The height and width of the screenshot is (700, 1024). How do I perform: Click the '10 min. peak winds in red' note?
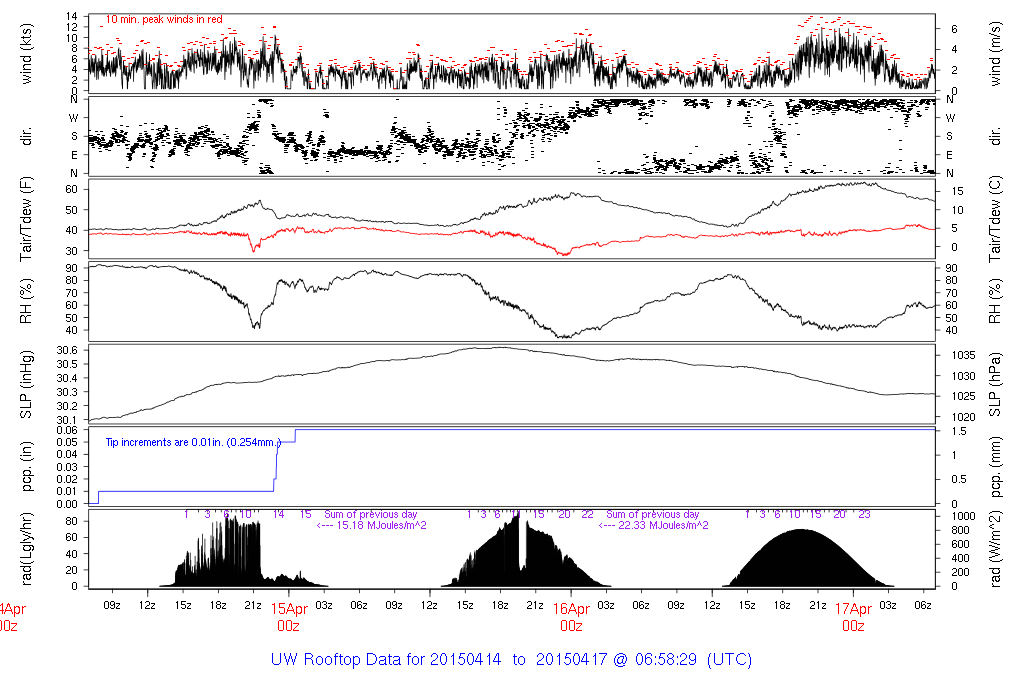[164, 20]
